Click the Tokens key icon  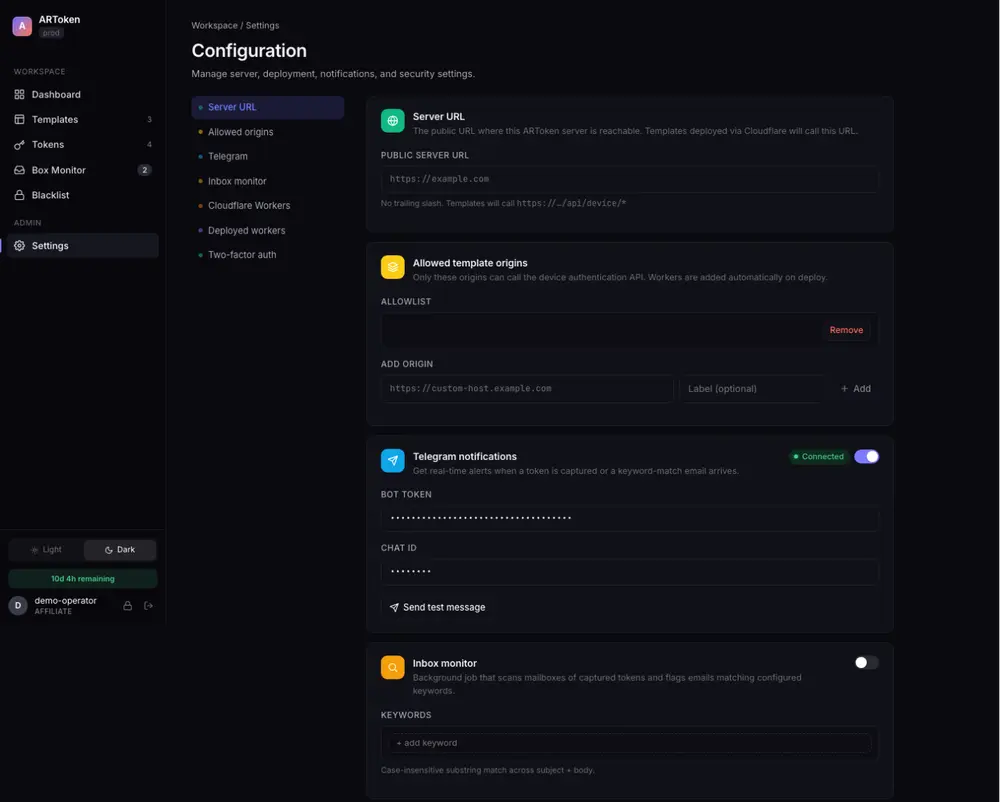coord(19,145)
